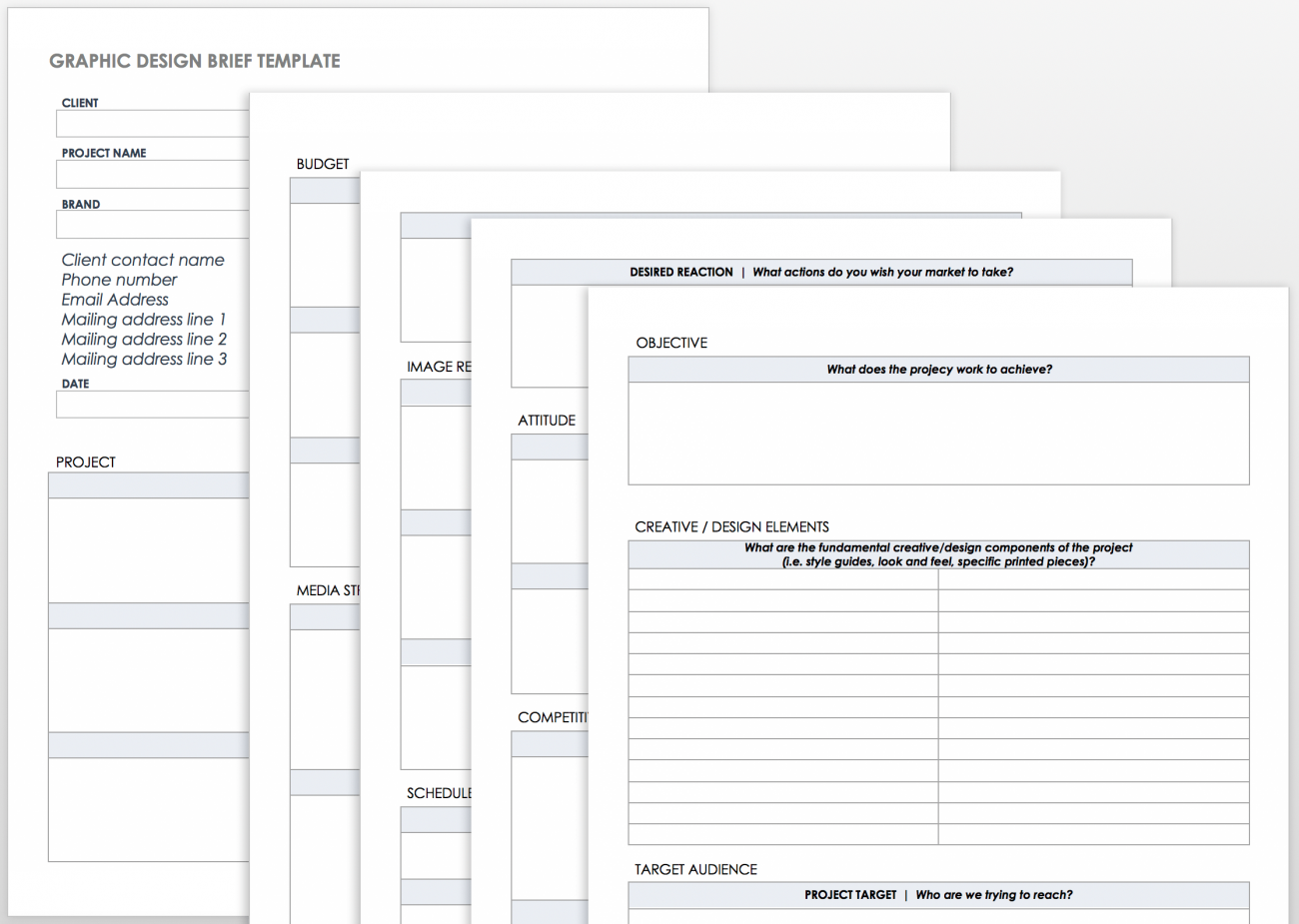The image size is (1299, 924).
Task: Click the GRAPHIC DESIGN BRIEF TEMPLATE title
Action: tap(194, 61)
